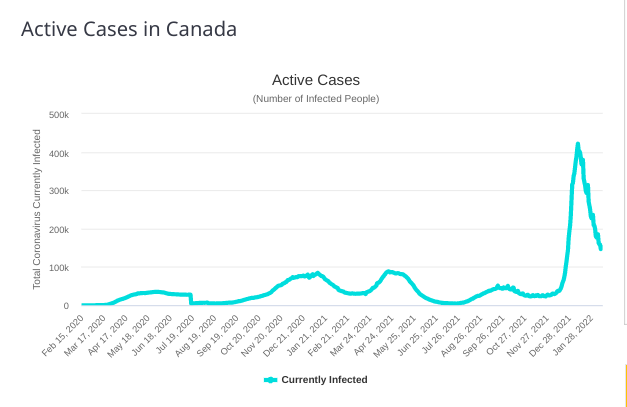This screenshot has width=627, height=407.
Task: Click the Currently Infected legend line marker
Action: click(270, 380)
